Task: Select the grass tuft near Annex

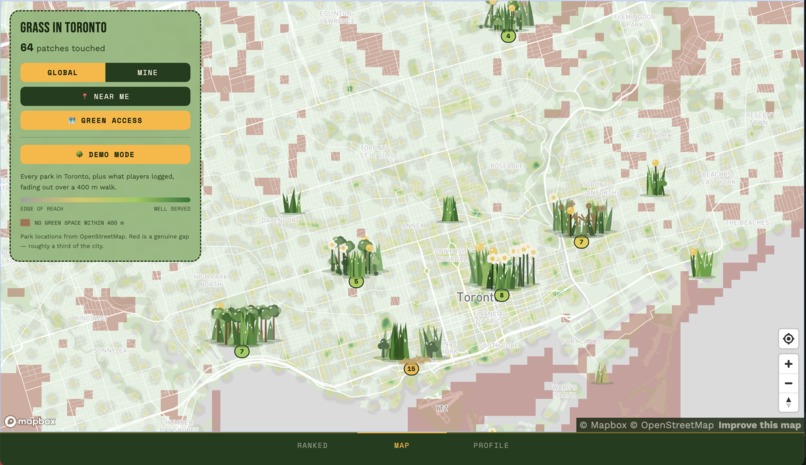Action: pos(450,209)
